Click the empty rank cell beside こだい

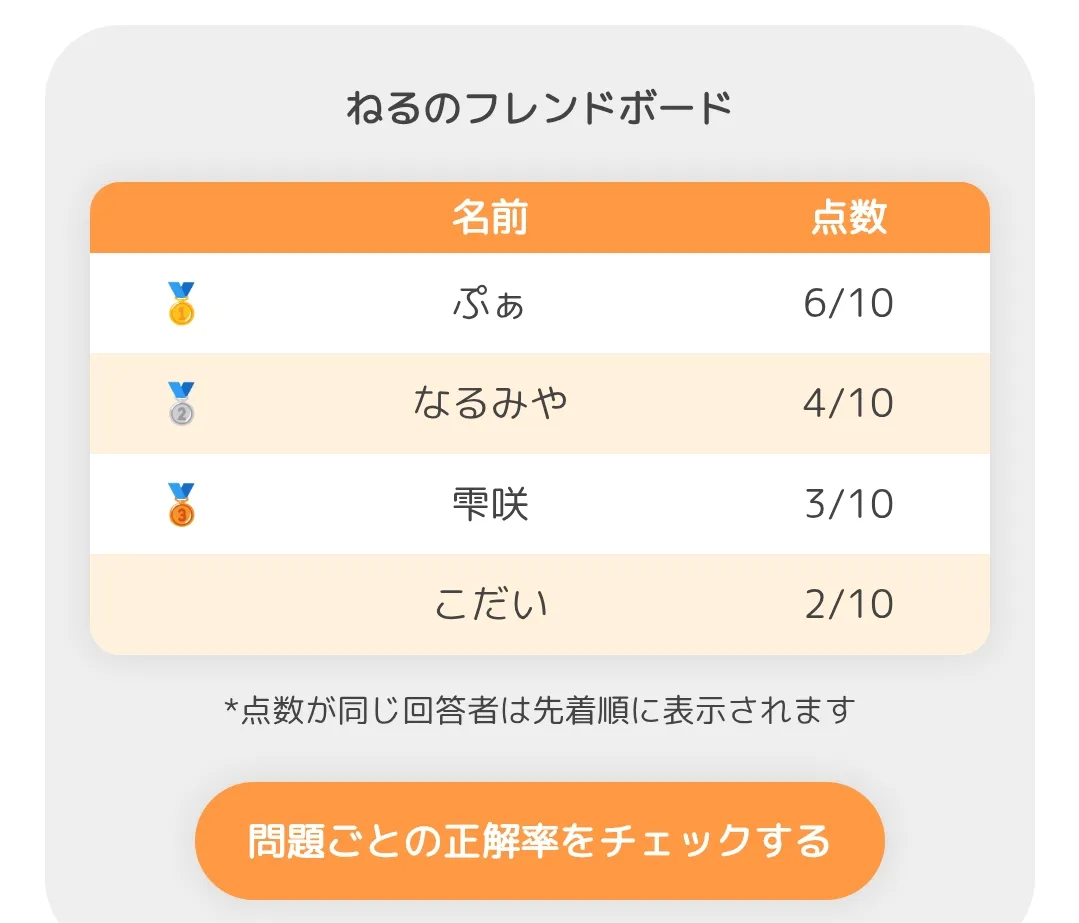coord(182,604)
